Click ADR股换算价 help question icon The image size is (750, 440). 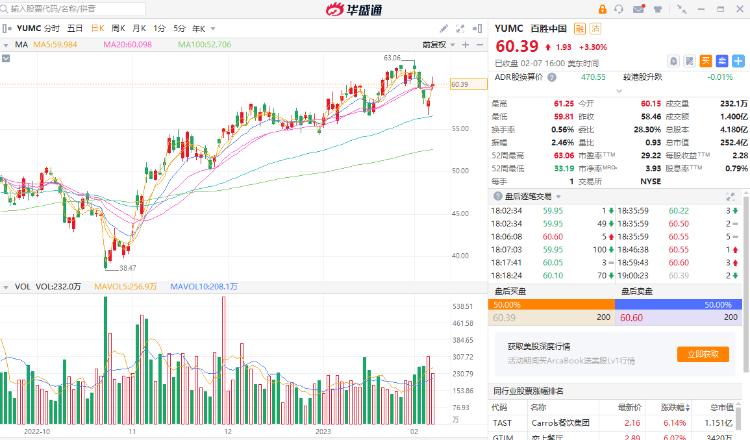coord(552,77)
